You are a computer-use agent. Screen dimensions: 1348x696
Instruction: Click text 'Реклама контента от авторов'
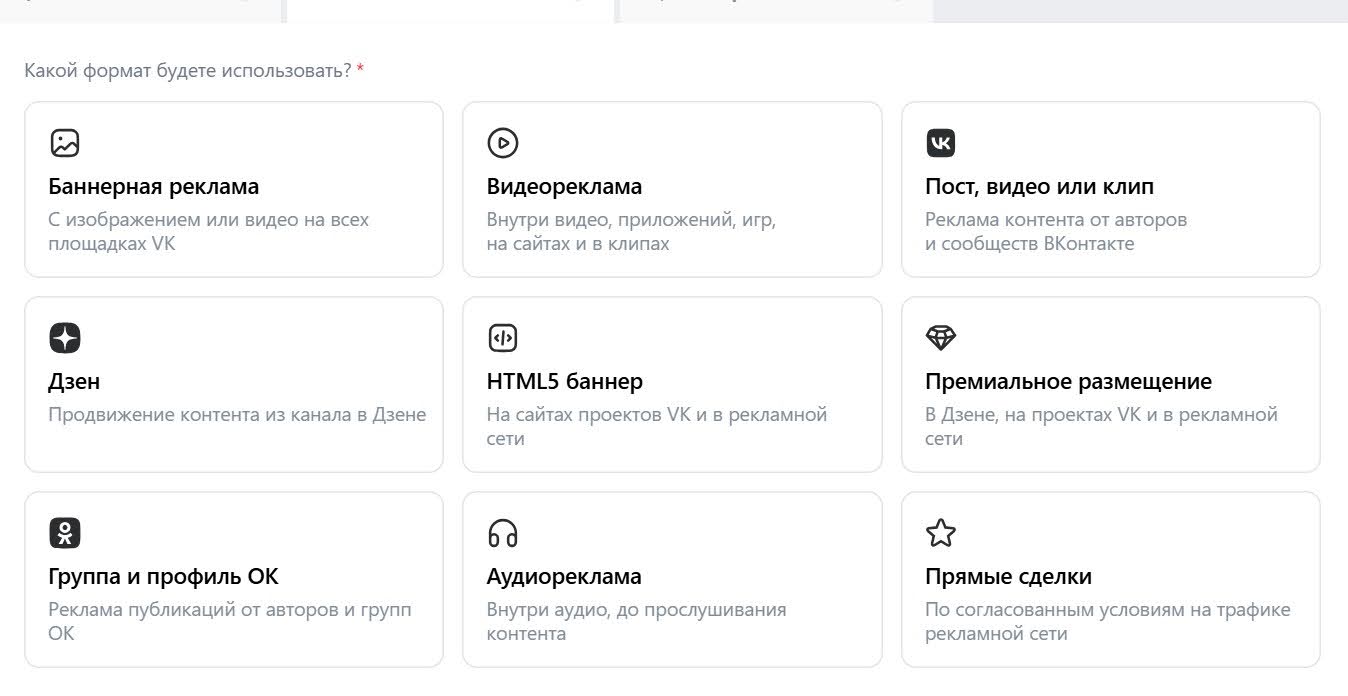1056,219
